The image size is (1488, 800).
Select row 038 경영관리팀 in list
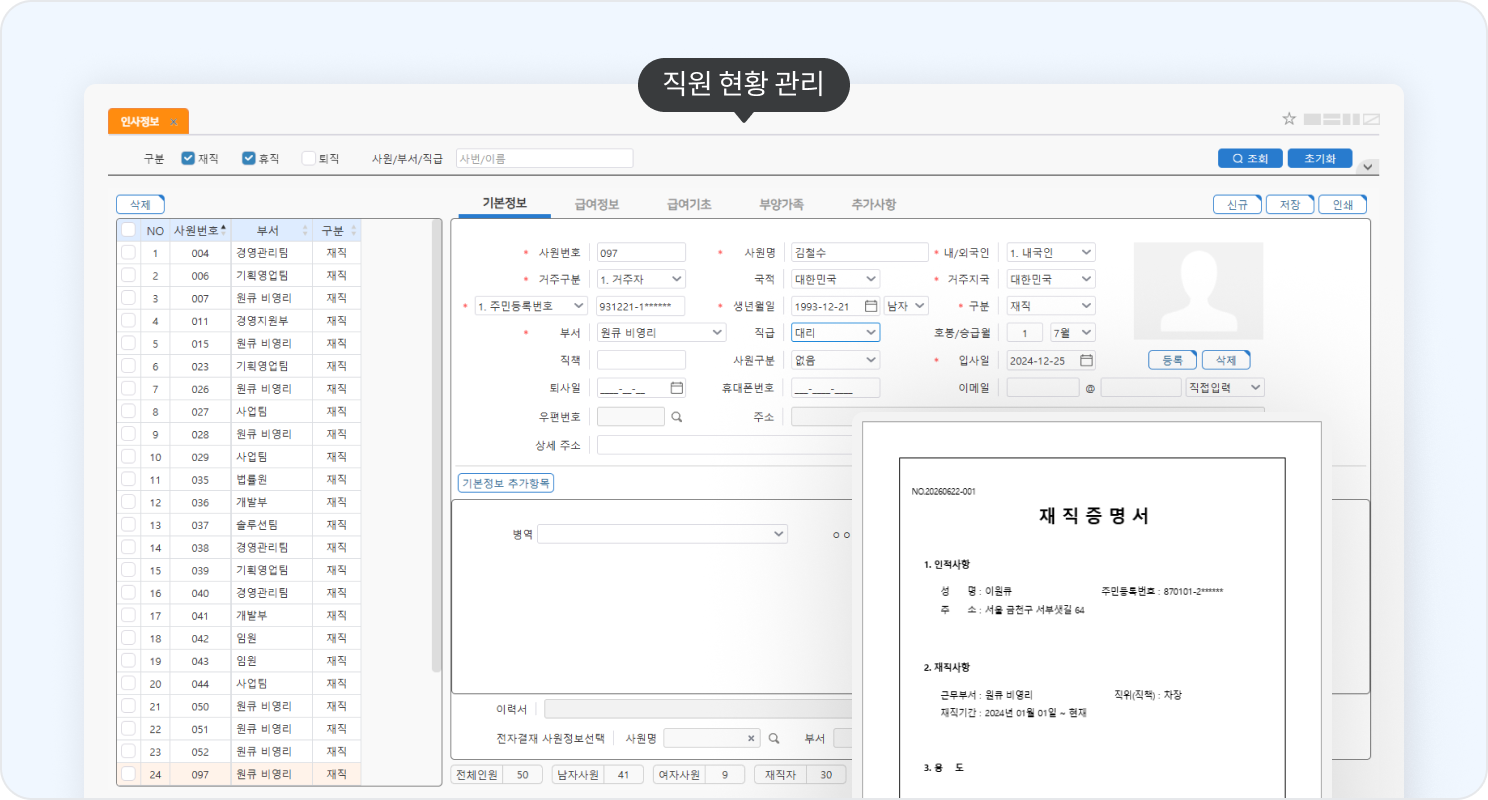[240, 547]
